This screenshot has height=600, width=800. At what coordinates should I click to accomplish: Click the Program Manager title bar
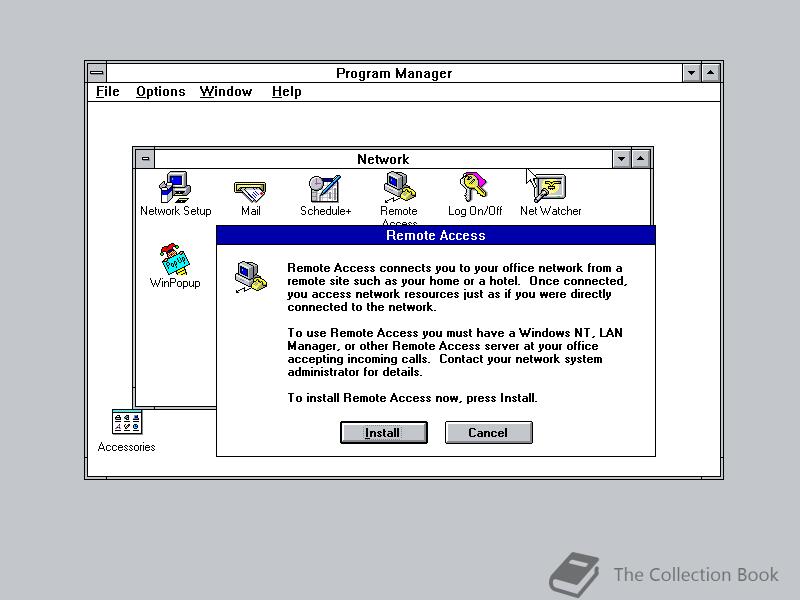(x=394, y=73)
